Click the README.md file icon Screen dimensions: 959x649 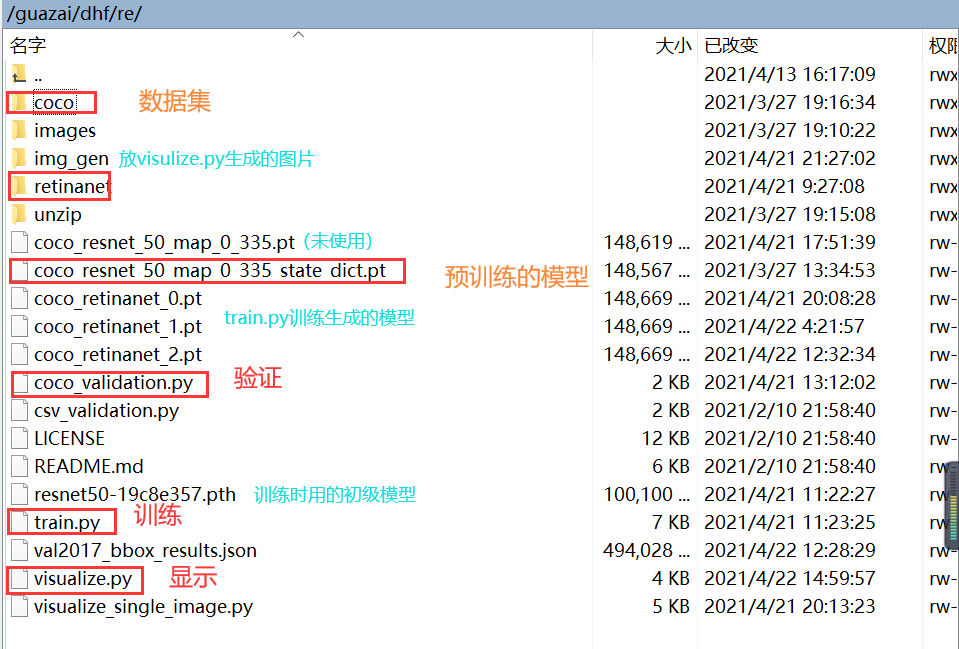(x=19, y=466)
